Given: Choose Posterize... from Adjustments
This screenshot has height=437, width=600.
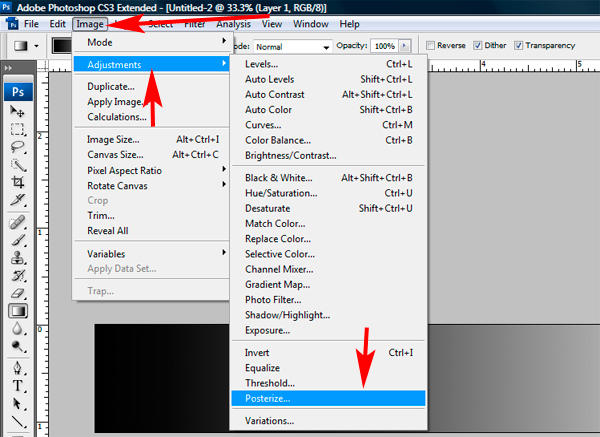Looking at the screenshot, I should tap(328, 398).
